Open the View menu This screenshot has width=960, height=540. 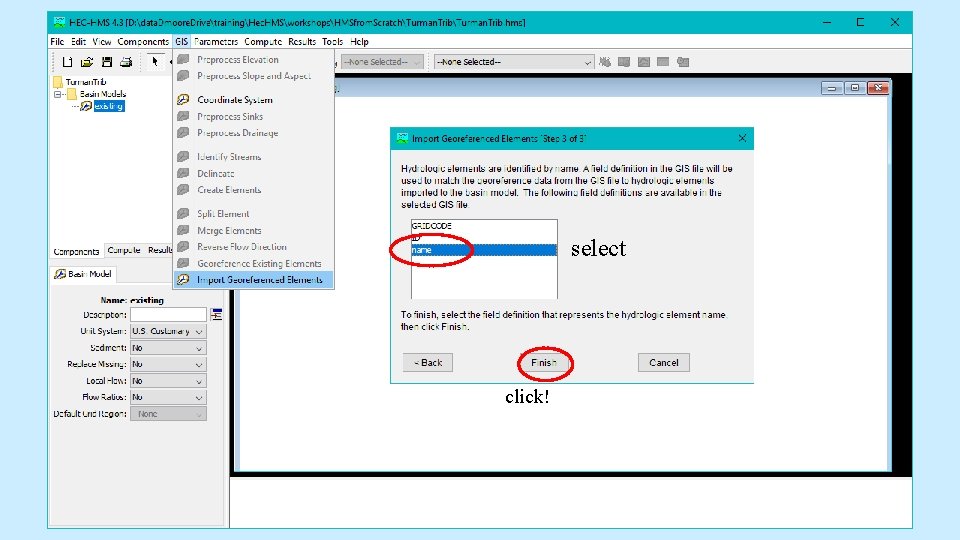102,42
